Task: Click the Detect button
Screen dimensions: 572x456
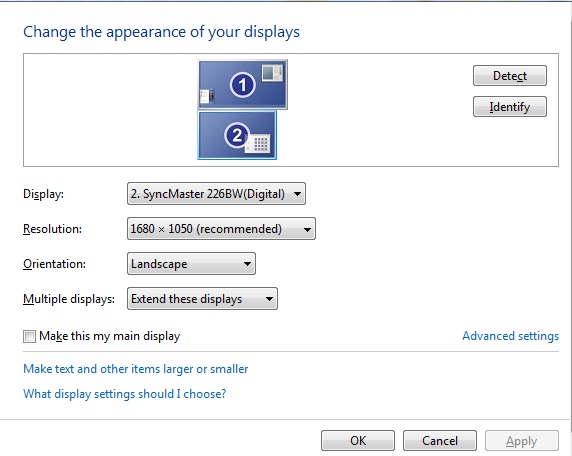Action: coord(510,76)
